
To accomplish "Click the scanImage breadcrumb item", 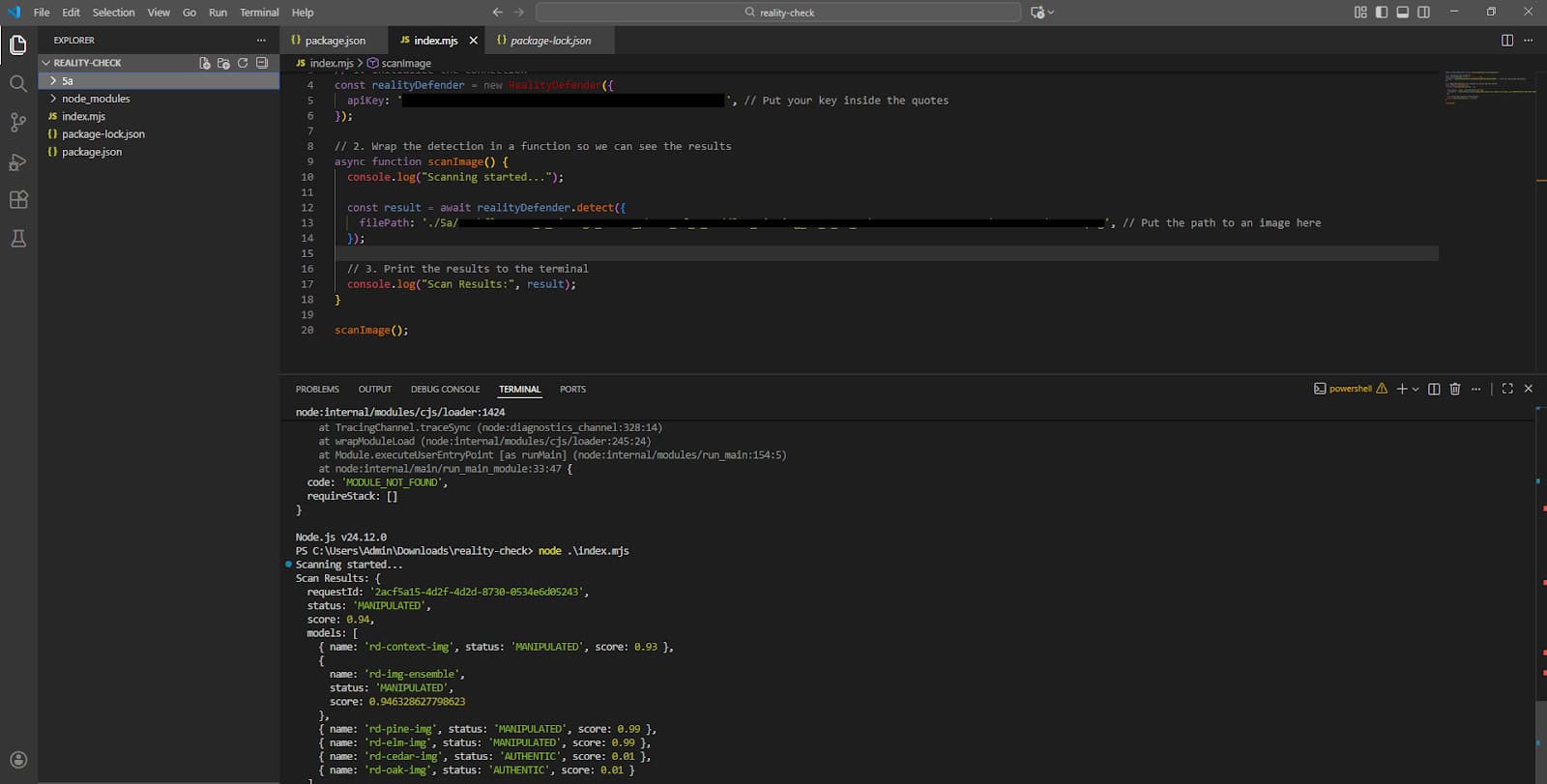I will (399, 63).
